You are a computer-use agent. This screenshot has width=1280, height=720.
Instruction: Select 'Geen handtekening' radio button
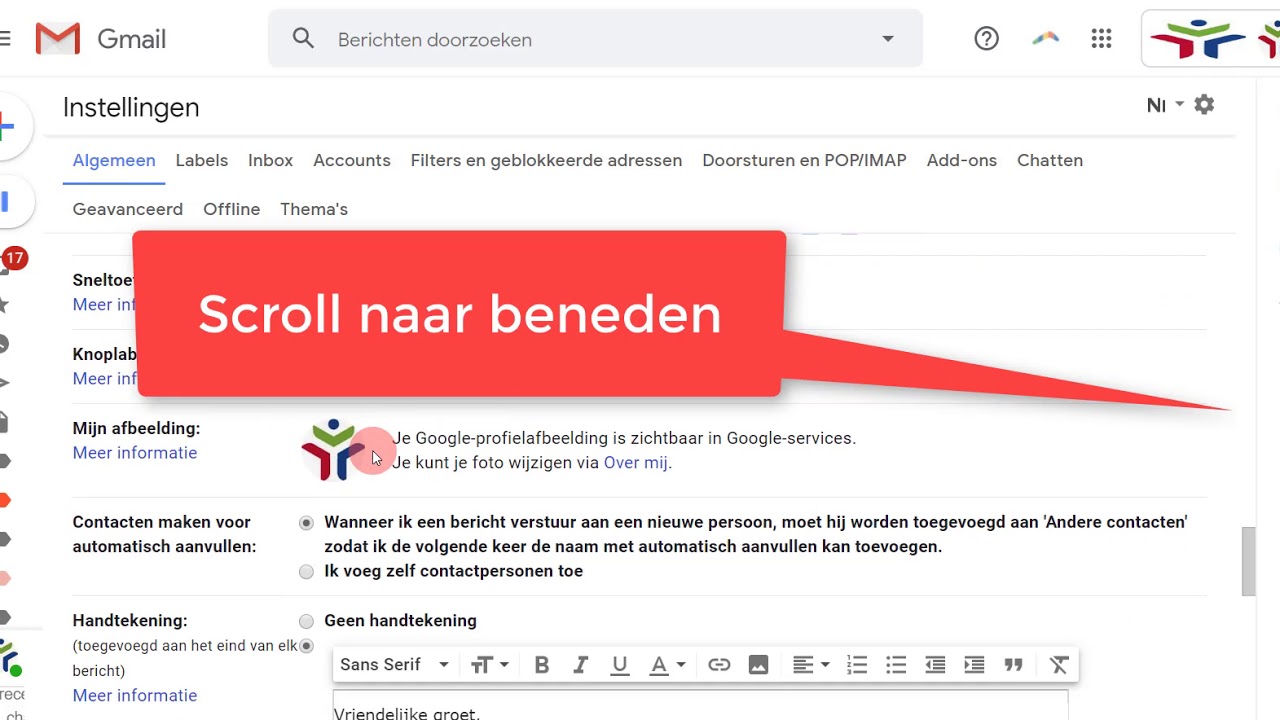pos(306,621)
